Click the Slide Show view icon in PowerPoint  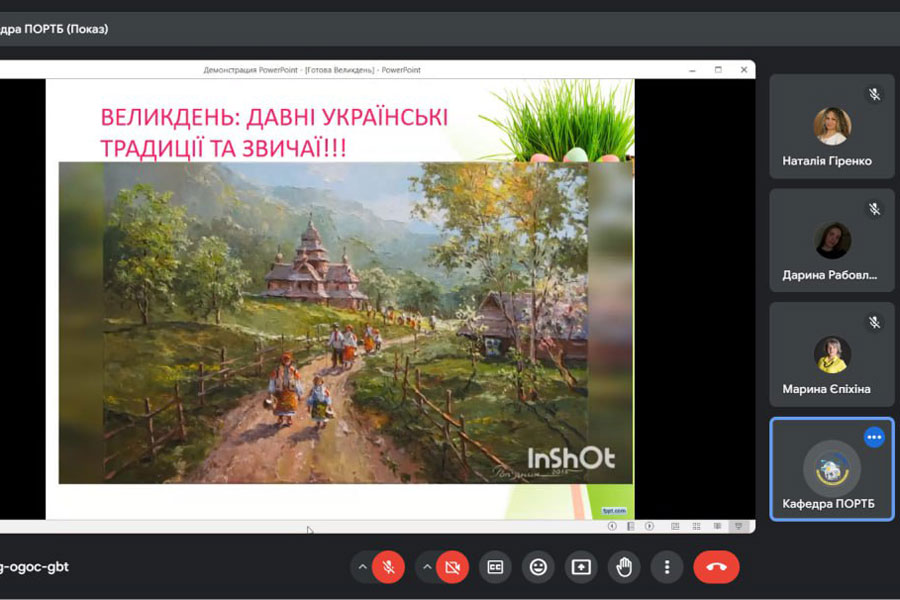(739, 527)
